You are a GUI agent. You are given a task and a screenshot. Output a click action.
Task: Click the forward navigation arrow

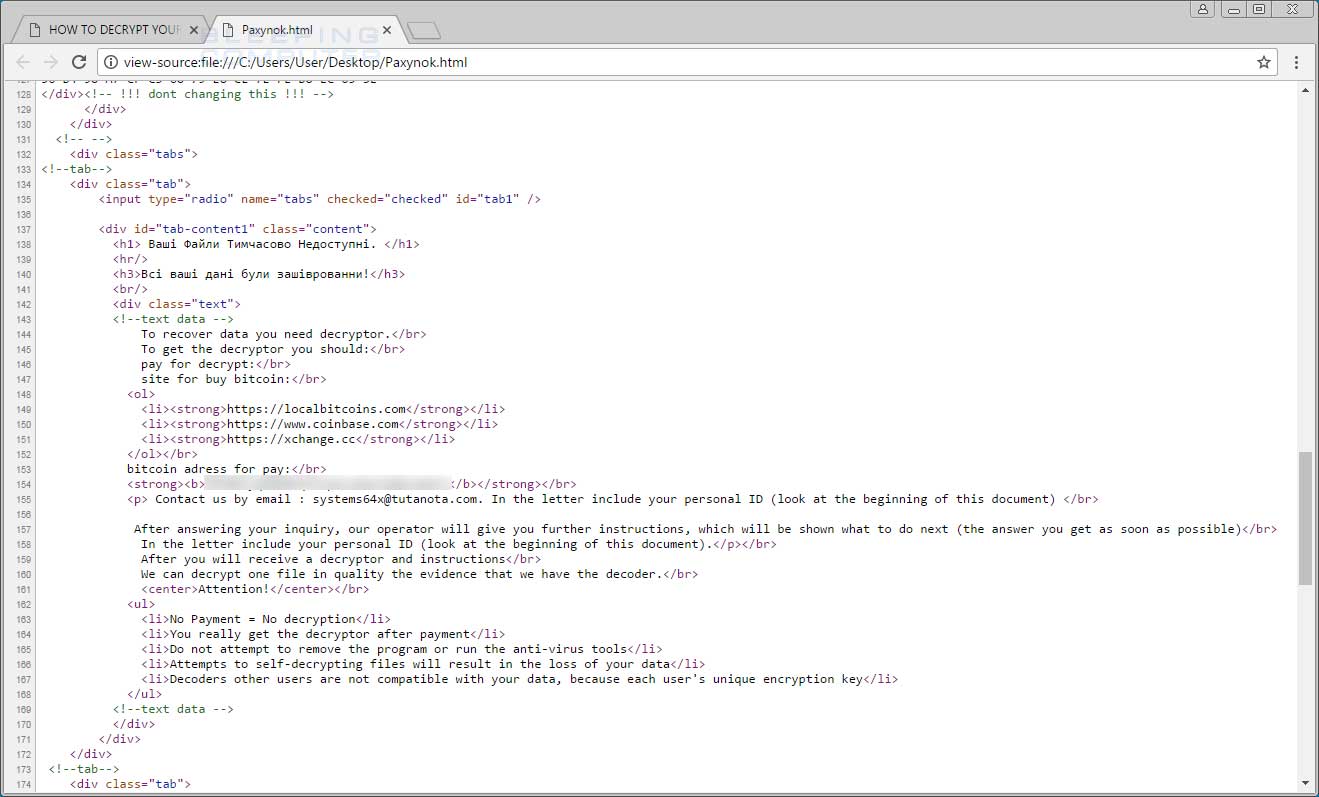pyautogui.click(x=51, y=61)
